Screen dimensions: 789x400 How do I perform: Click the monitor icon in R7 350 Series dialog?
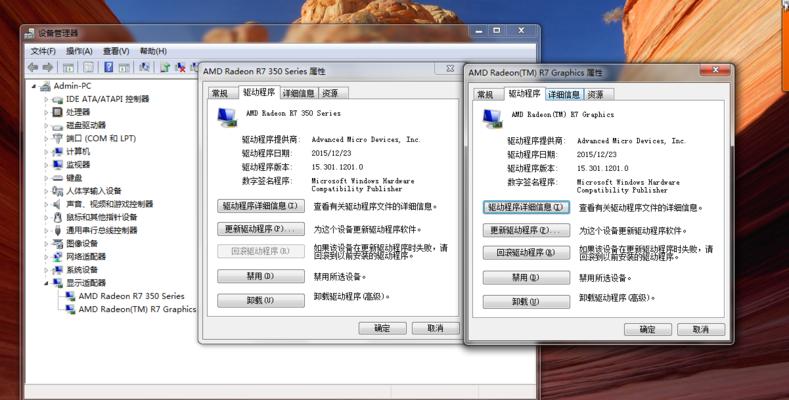227,118
